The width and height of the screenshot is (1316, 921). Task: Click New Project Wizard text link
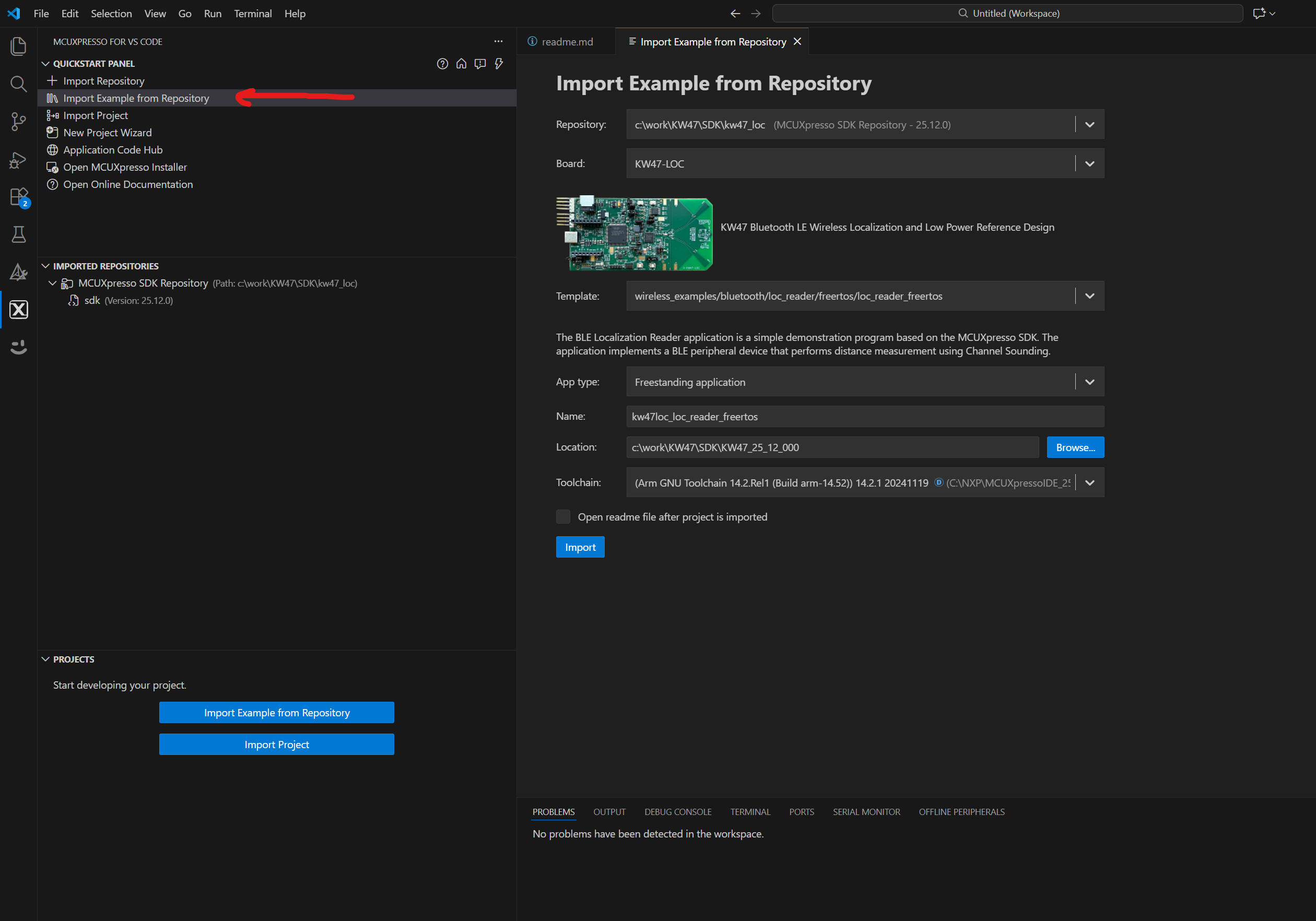click(x=108, y=133)
